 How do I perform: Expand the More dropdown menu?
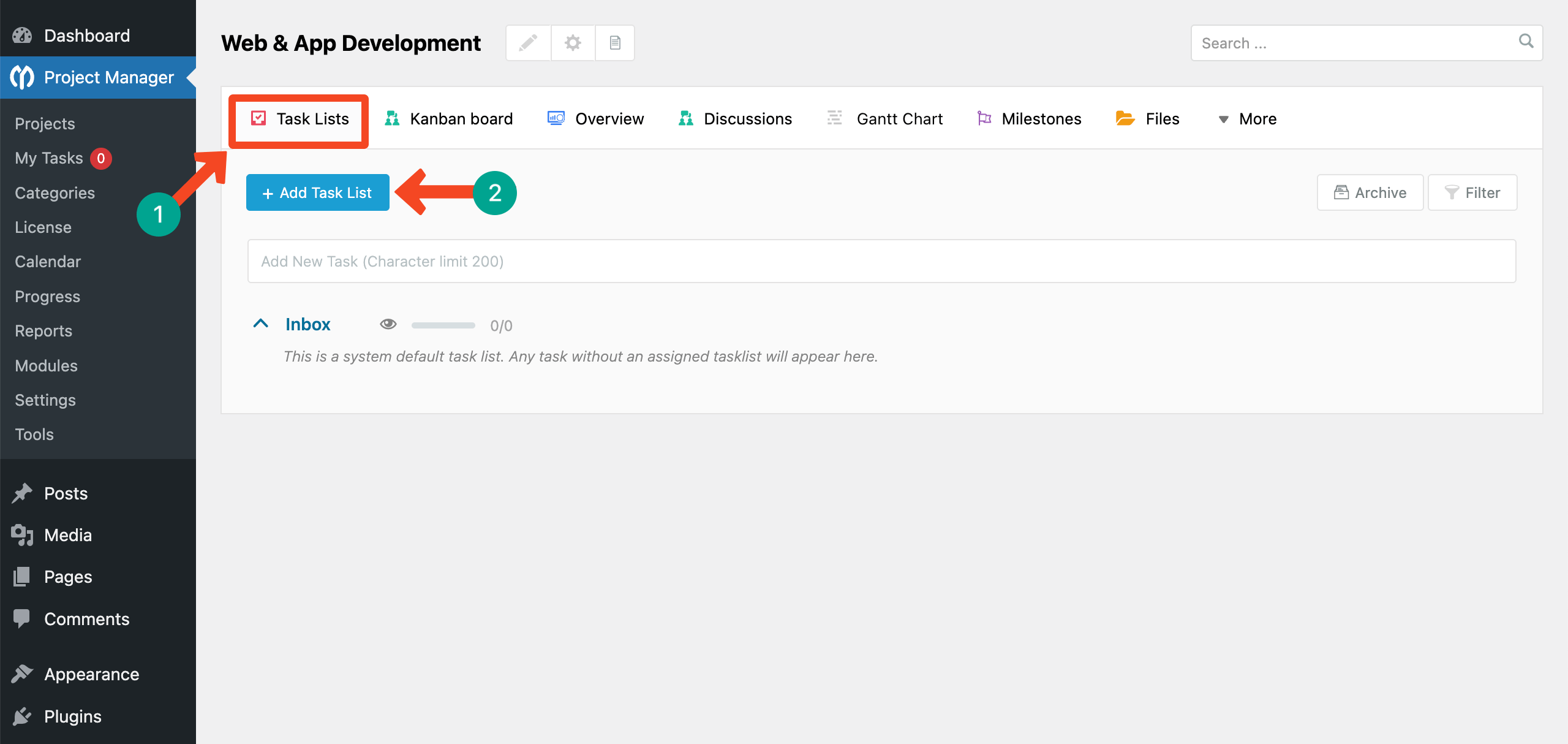(x=1247, y=119)
